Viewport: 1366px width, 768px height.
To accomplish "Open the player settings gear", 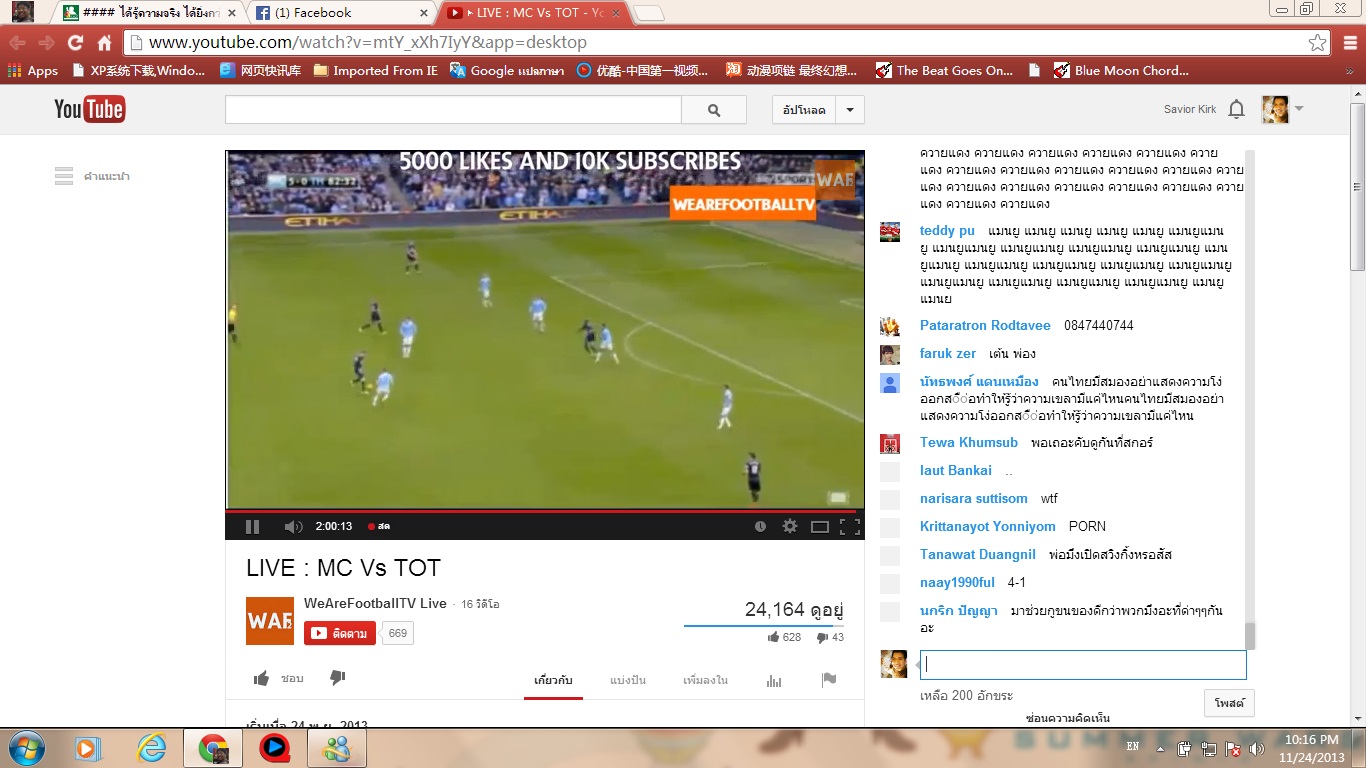I will (790, 527).
